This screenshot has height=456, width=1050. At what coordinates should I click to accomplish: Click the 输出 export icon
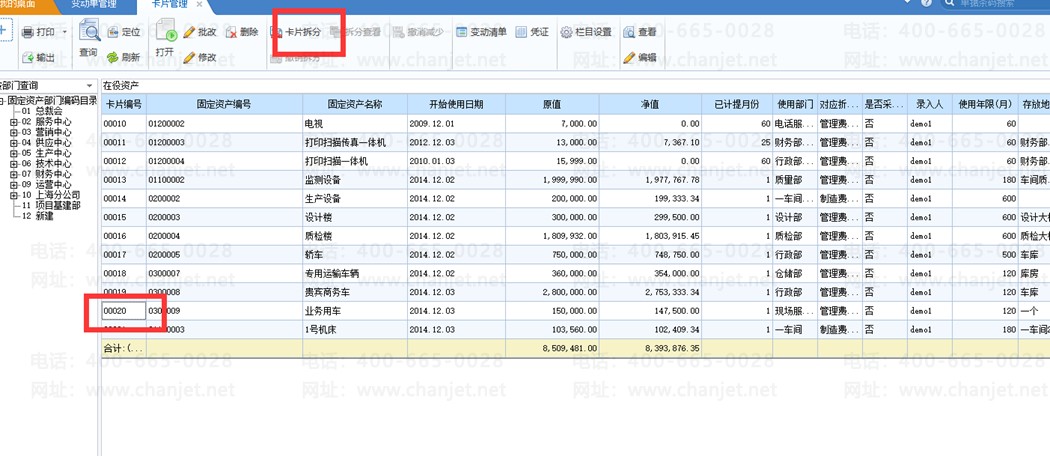pos(27,58)
